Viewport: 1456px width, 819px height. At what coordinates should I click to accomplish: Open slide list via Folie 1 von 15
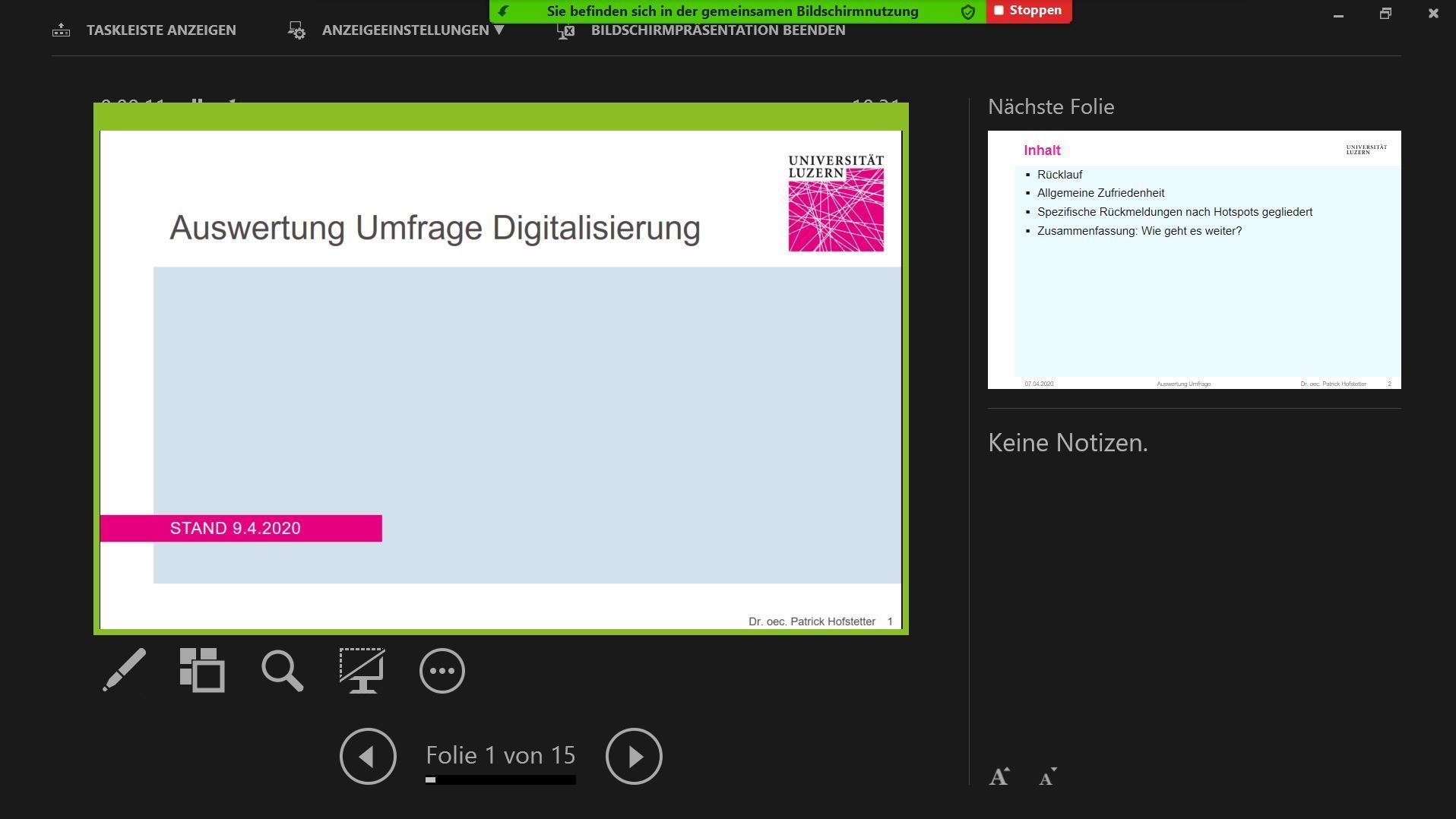pyautogui.click(x=500, y=755)
